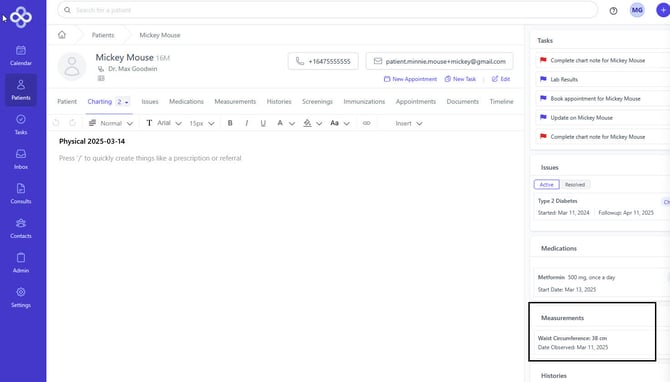
Task: Switch to the Patient tab
Action: click(67, 102)
